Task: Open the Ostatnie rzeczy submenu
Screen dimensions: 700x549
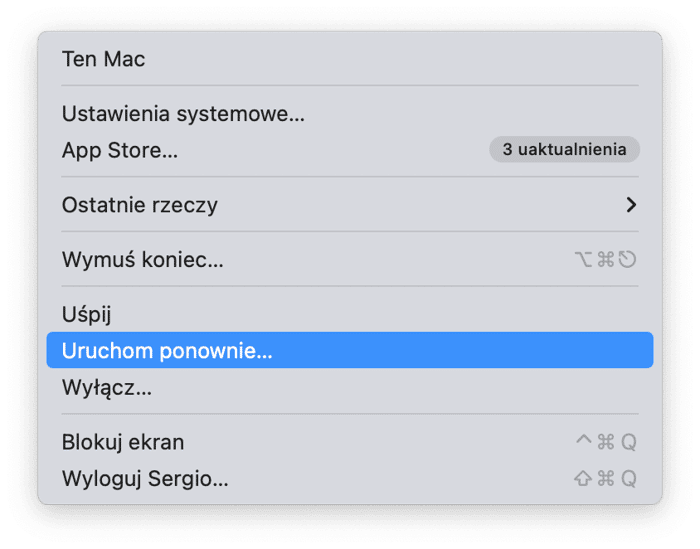Action: [x=350, y=205]
